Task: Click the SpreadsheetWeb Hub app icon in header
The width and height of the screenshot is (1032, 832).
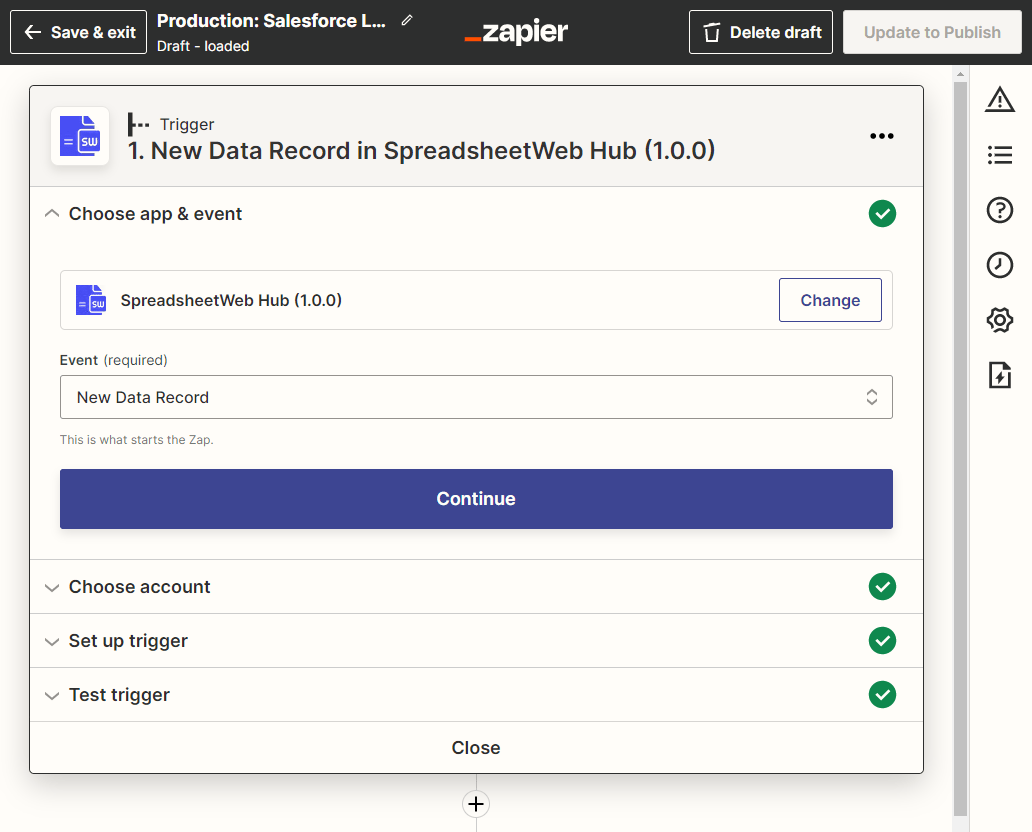Action: (x=80, y=136)
